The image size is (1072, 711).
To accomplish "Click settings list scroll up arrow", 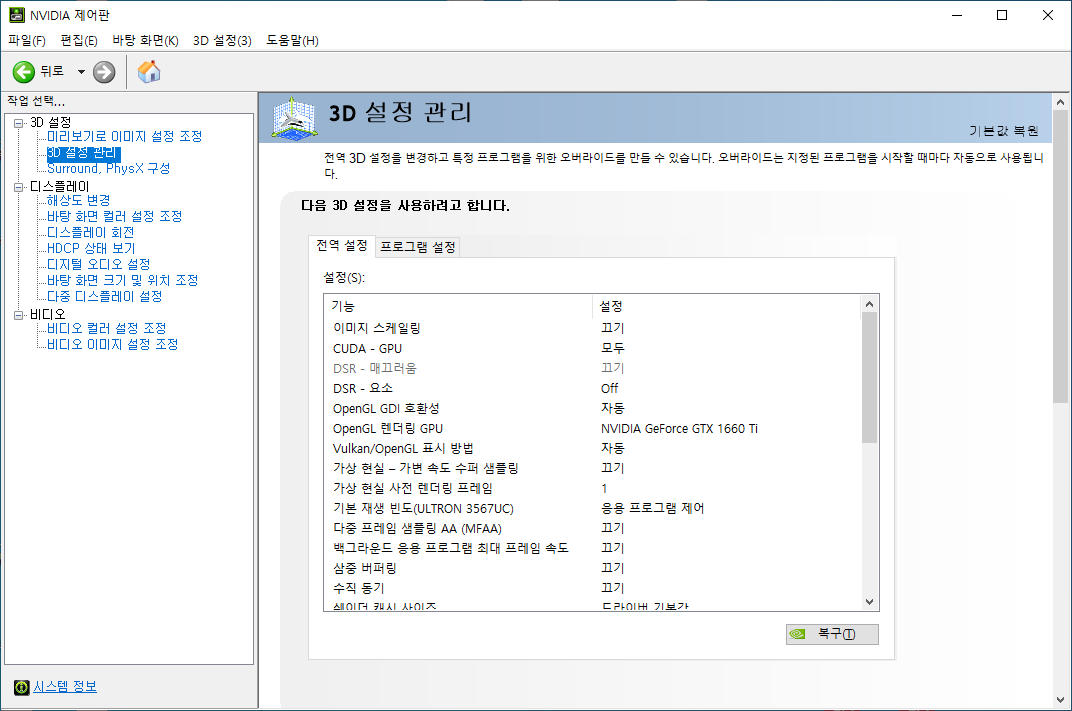I will tap(869, 304).
